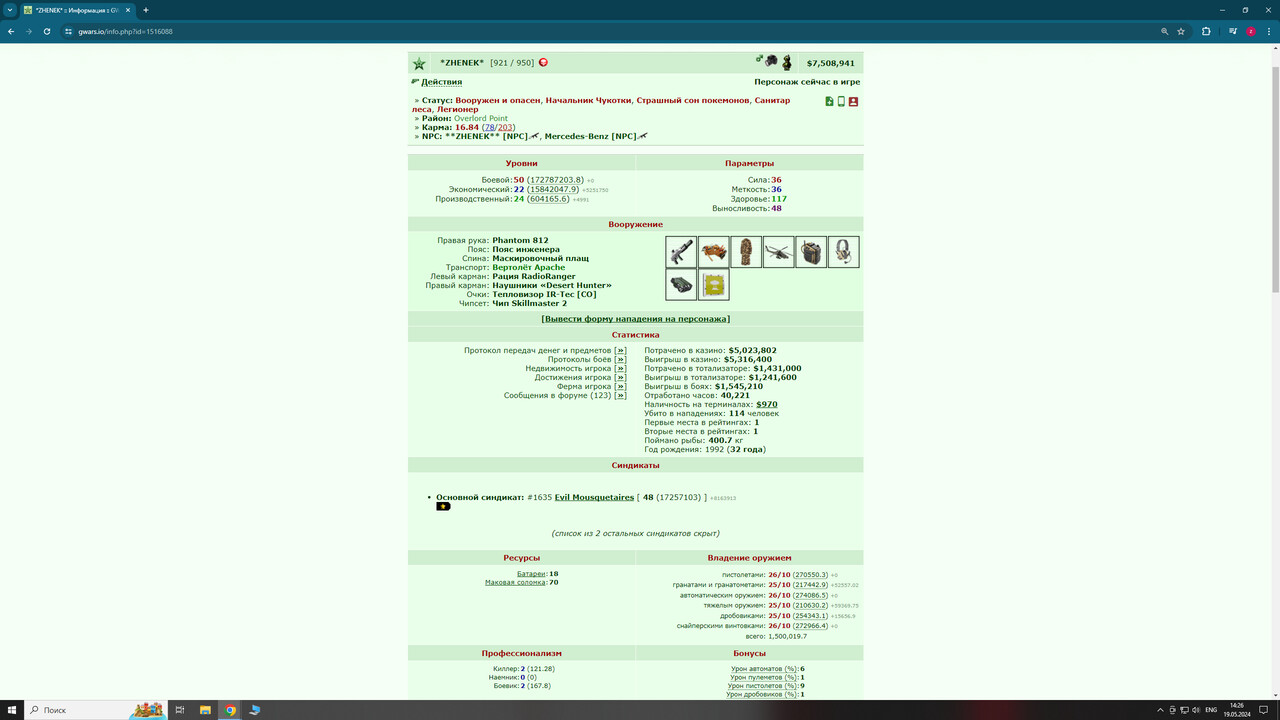
Task: Click the Desert Hunter headphones thumbnail
Action: click(x=843, y=252)
